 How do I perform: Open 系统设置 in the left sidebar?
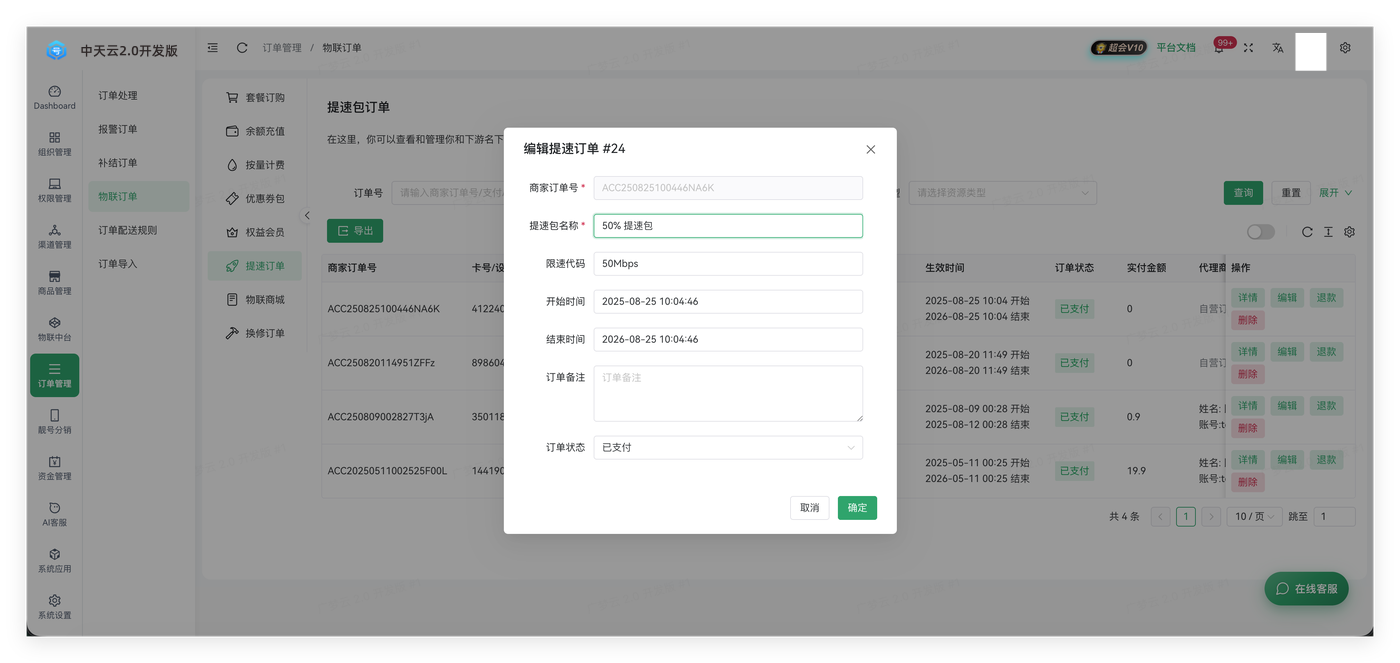pyautogui.click(x=54, y=607)
